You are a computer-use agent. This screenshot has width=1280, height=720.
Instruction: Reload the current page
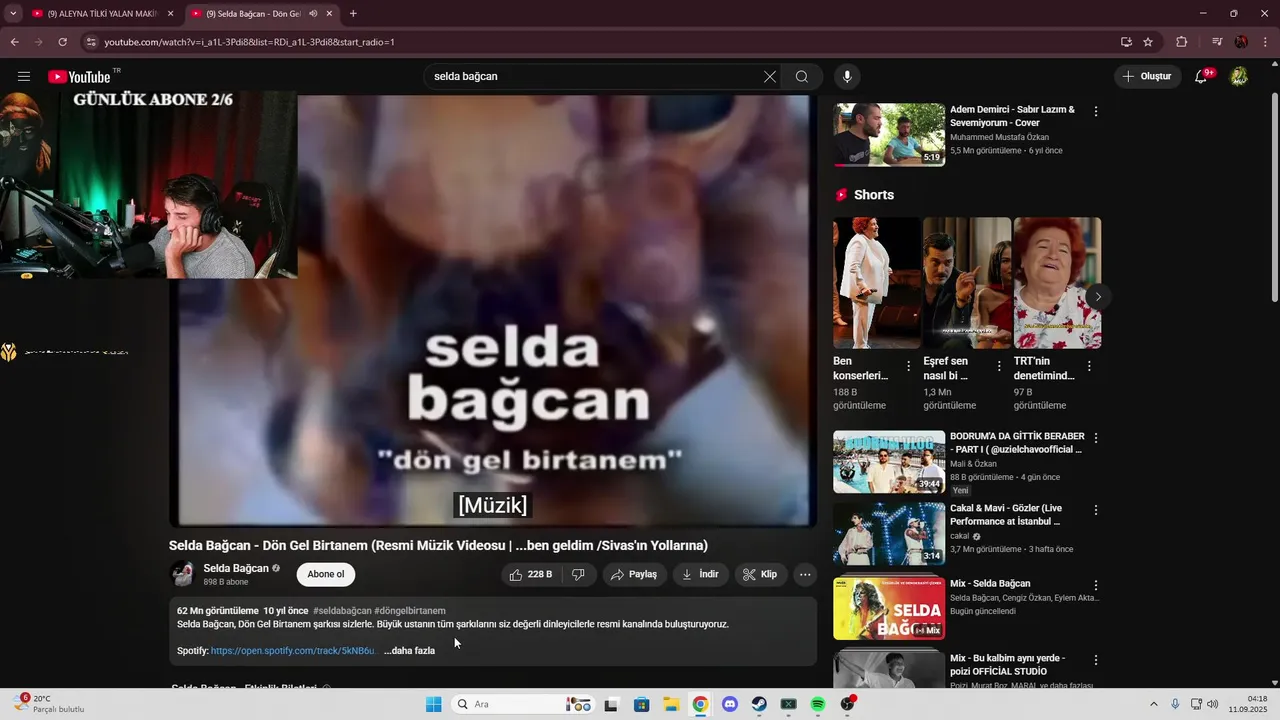tap(62, 42)
